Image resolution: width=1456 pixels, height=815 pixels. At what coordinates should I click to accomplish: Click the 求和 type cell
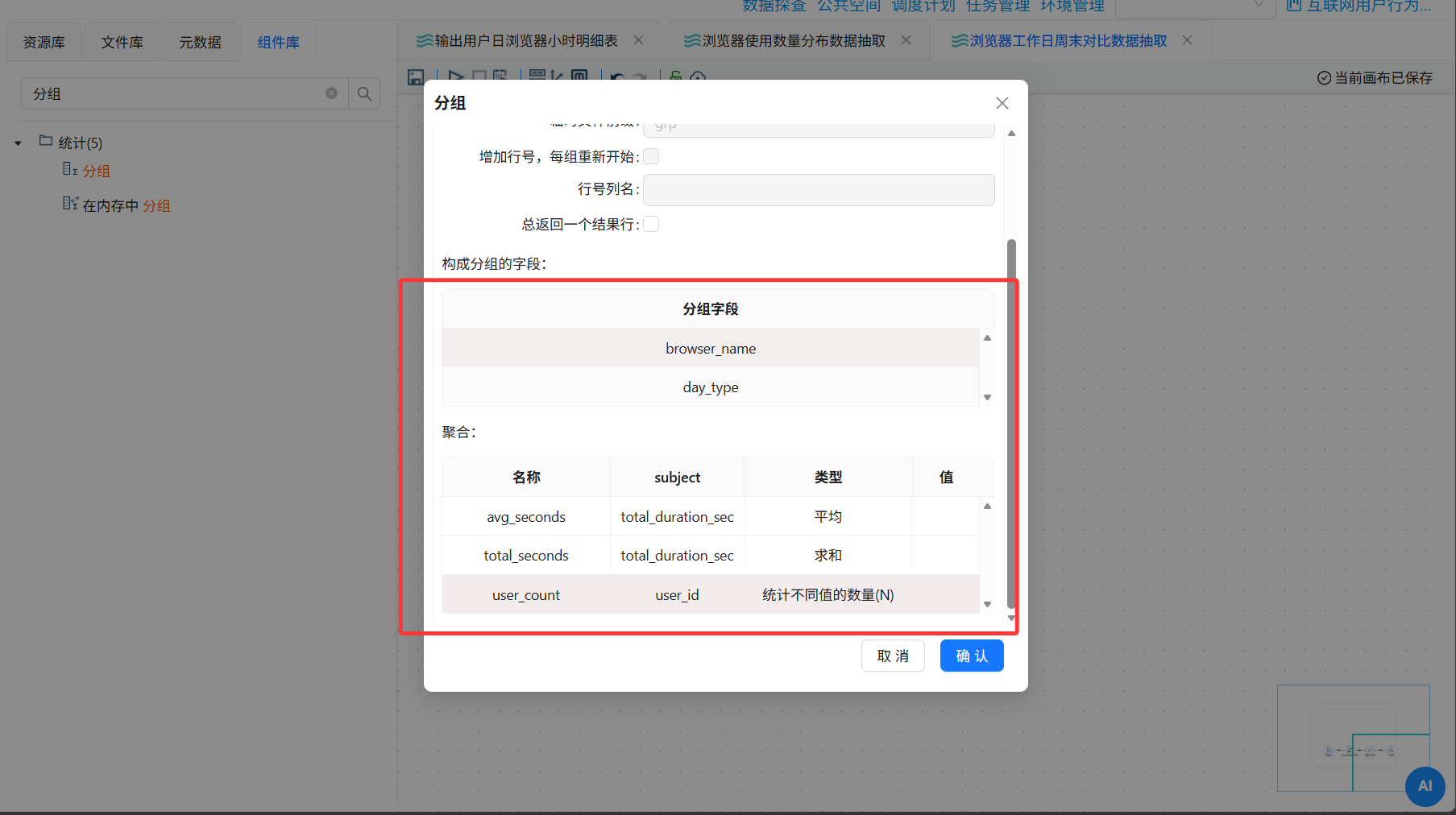point(828,555)
